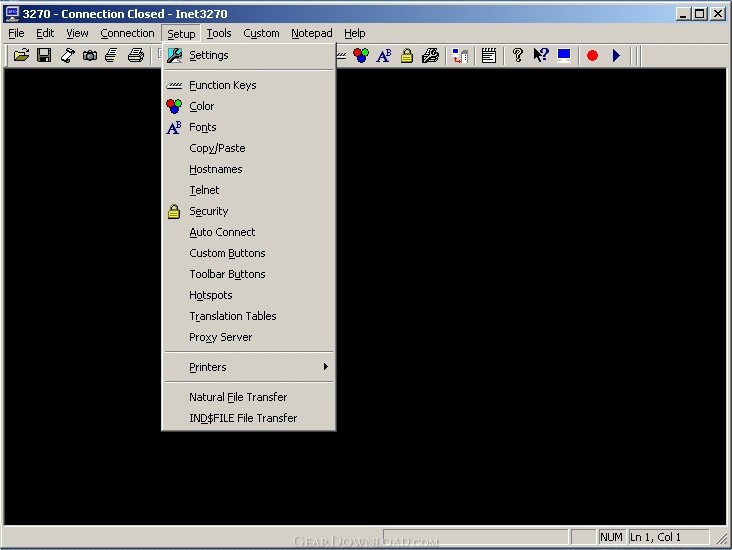Viewport: 732px width, 550px height.
Task: Open the Tools menu
Action: (219, 33)
